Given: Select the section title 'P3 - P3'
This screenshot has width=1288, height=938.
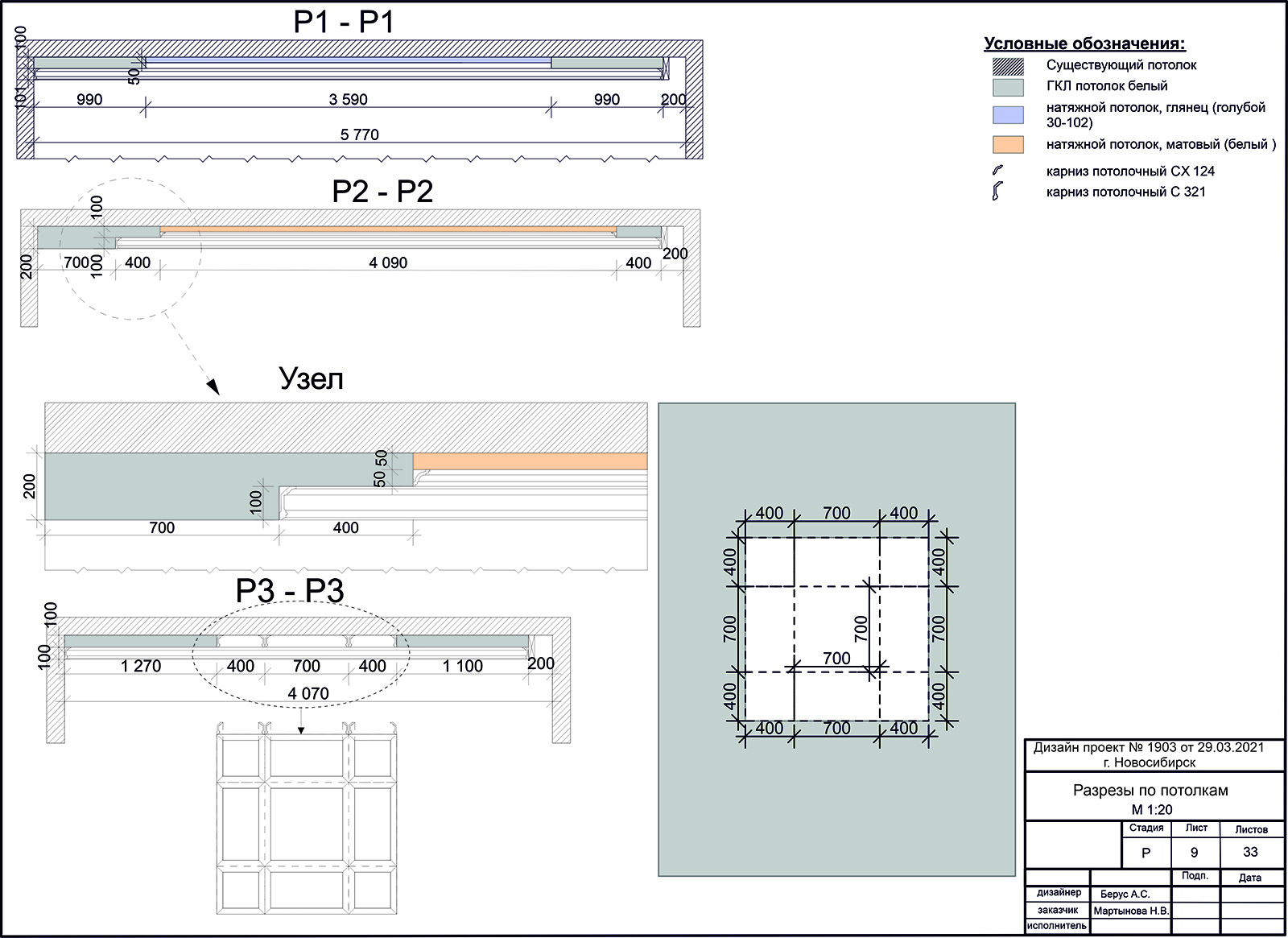Looking at the screenshot, I should point(290,590).
